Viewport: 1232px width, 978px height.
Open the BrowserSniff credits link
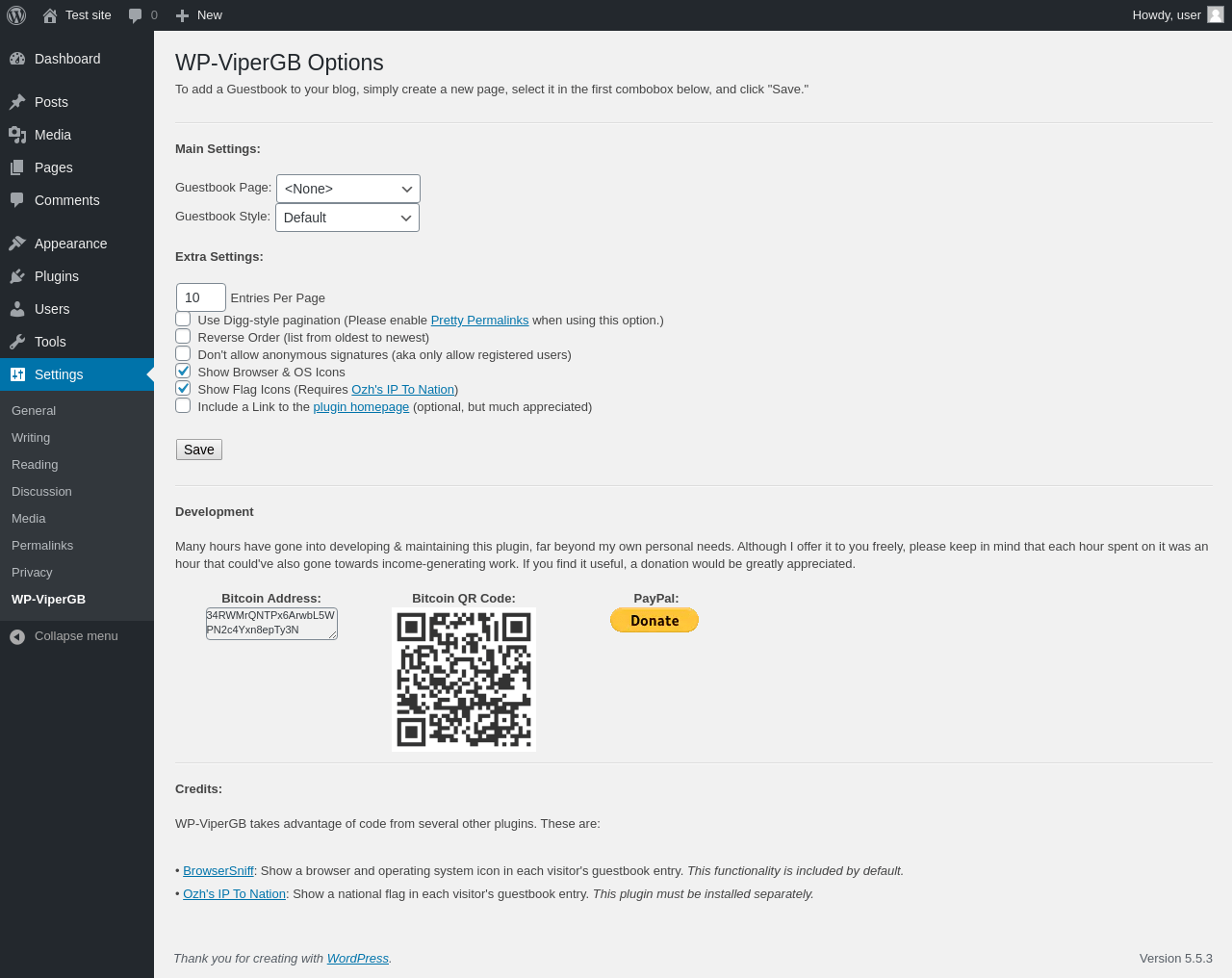[218, 871]
